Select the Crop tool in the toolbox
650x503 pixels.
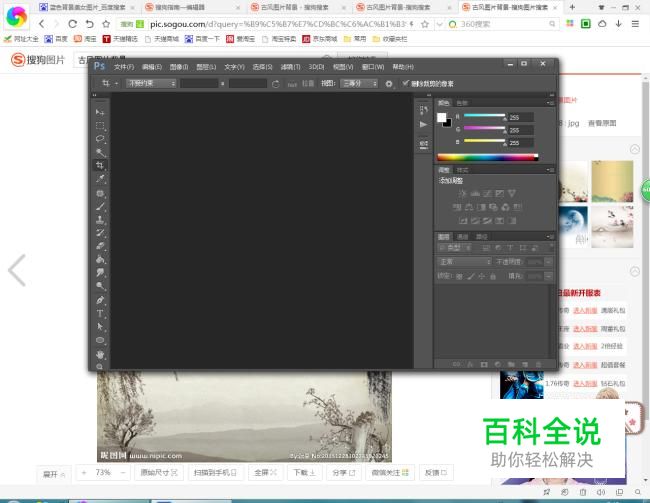100,165
